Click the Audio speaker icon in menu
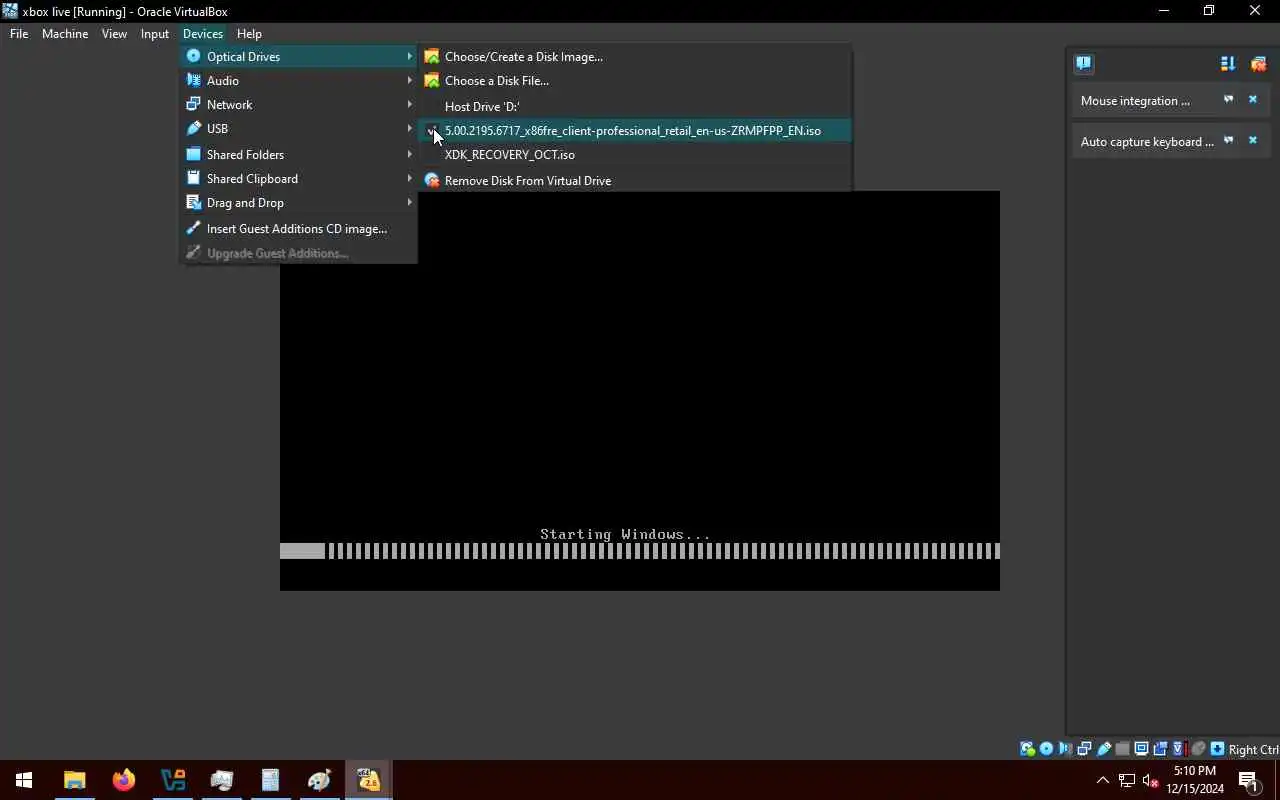This screenshot has width=1280, height=800. pos(194,80)
